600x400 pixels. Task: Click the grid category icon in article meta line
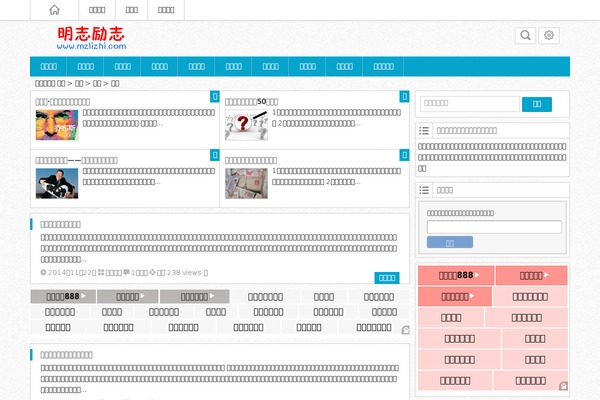click(101, 272)
